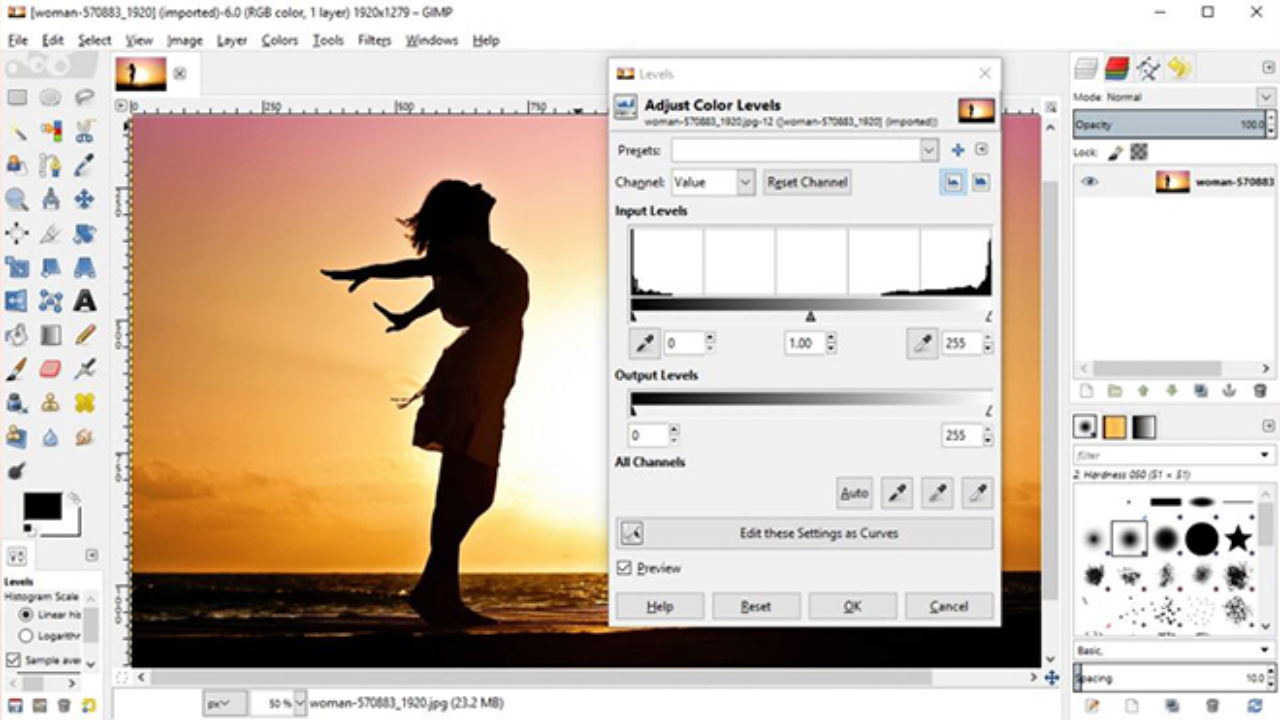Toggle the Preview checkbox in Levels
Image resolution: width=1280 pixels, height=720 pixels.
[x=625, y=568]
